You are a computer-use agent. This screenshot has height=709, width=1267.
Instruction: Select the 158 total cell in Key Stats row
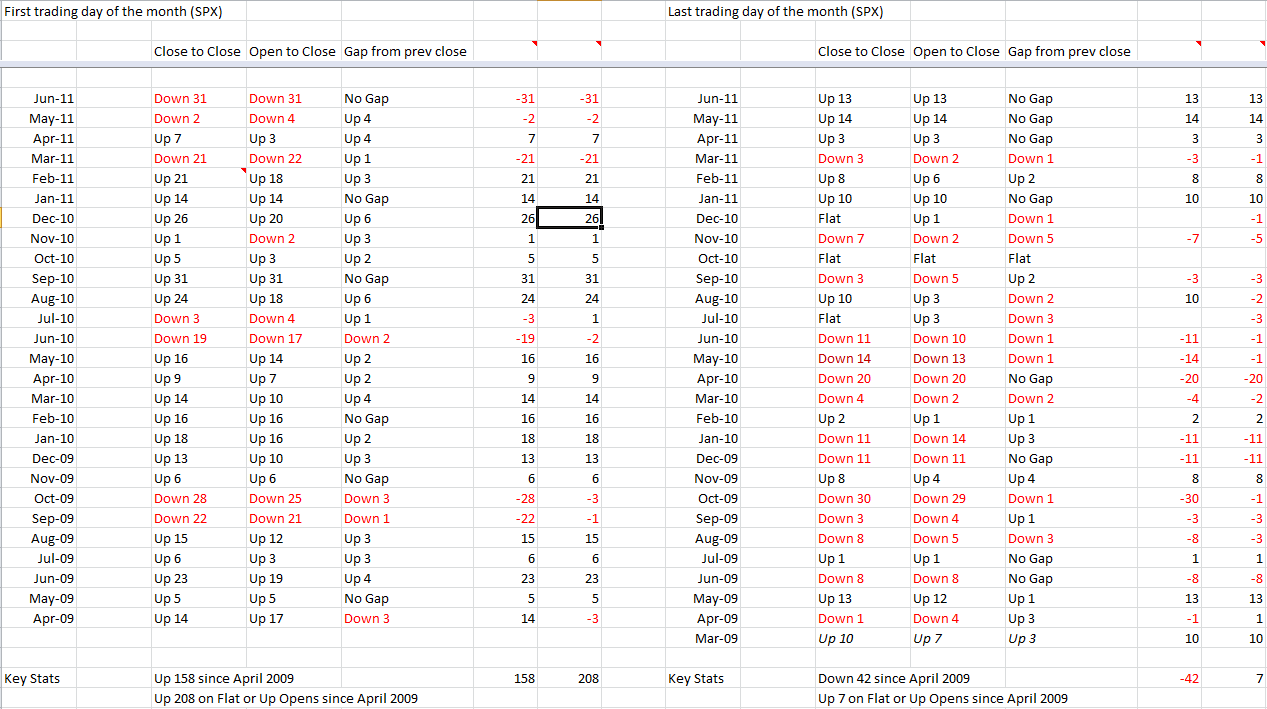point(524,679)
